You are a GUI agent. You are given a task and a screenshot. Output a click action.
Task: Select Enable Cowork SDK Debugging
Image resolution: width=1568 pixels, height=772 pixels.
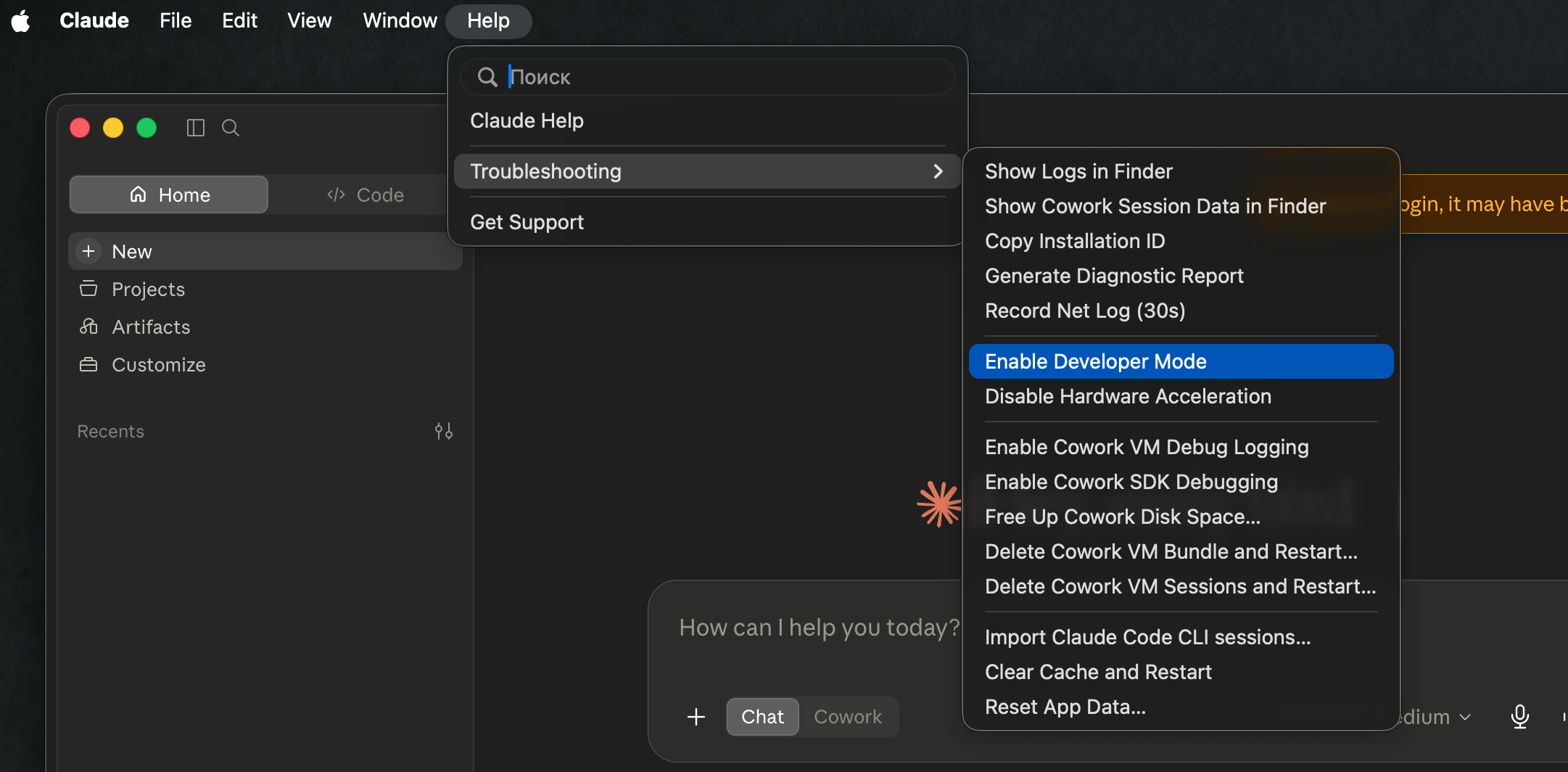1181,482
